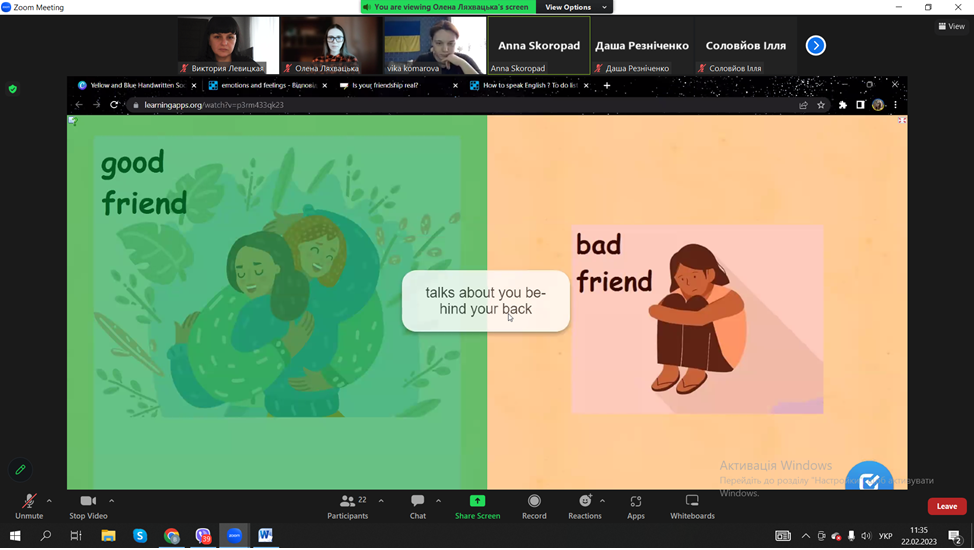Click the green Share Screen icon
Image resolution: width=974 pixels, height=550 pixels.
[477, 501]
